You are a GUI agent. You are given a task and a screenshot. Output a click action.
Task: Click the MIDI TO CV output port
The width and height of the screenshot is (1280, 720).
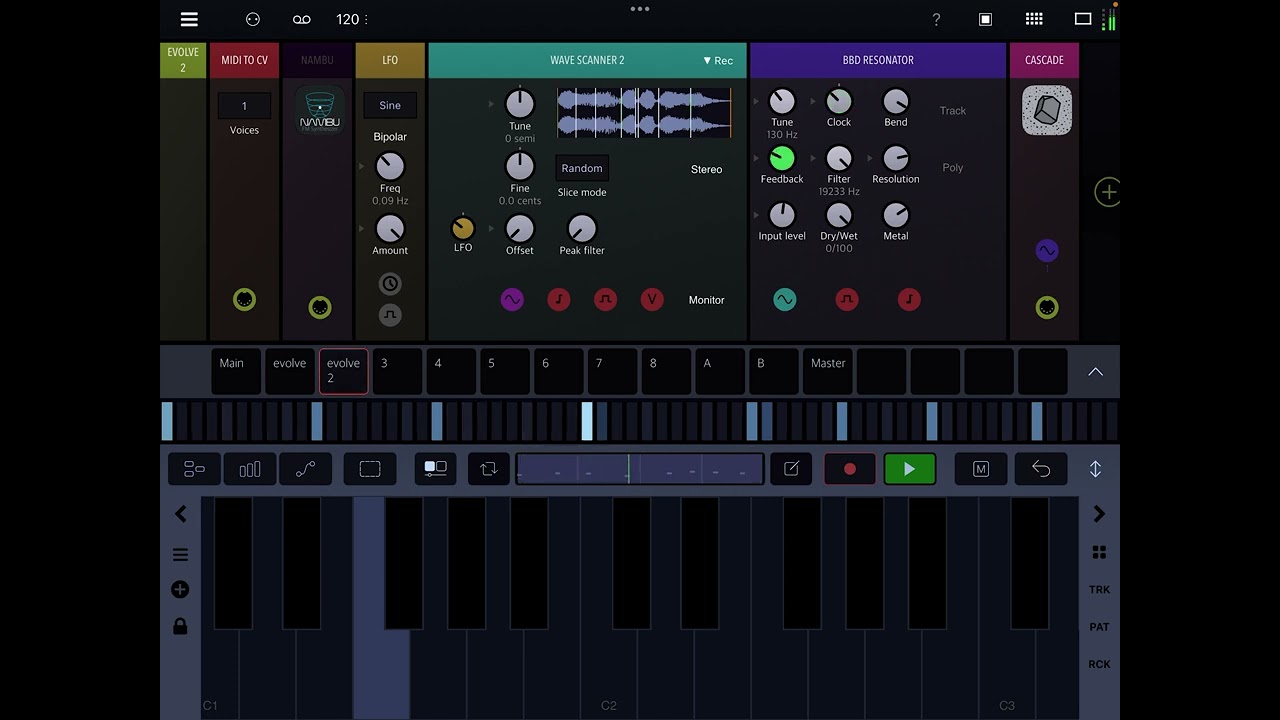tap(244, 300)
